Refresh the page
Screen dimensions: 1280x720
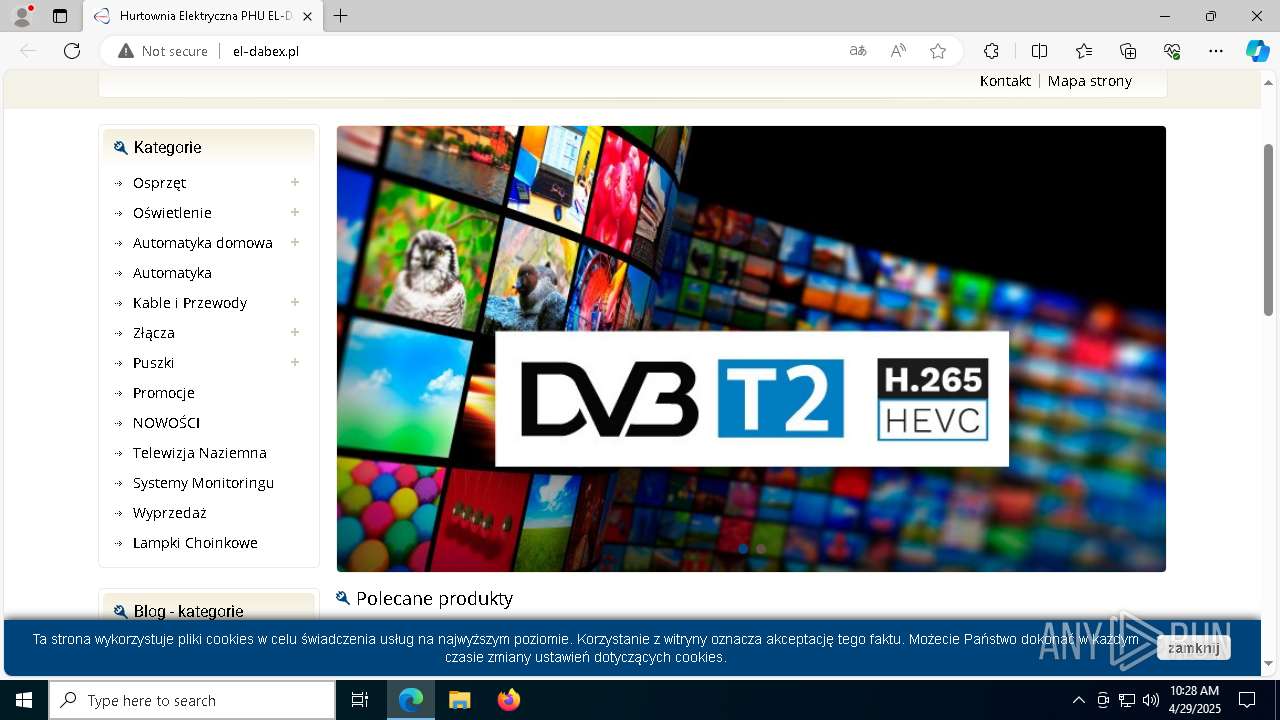72,51
